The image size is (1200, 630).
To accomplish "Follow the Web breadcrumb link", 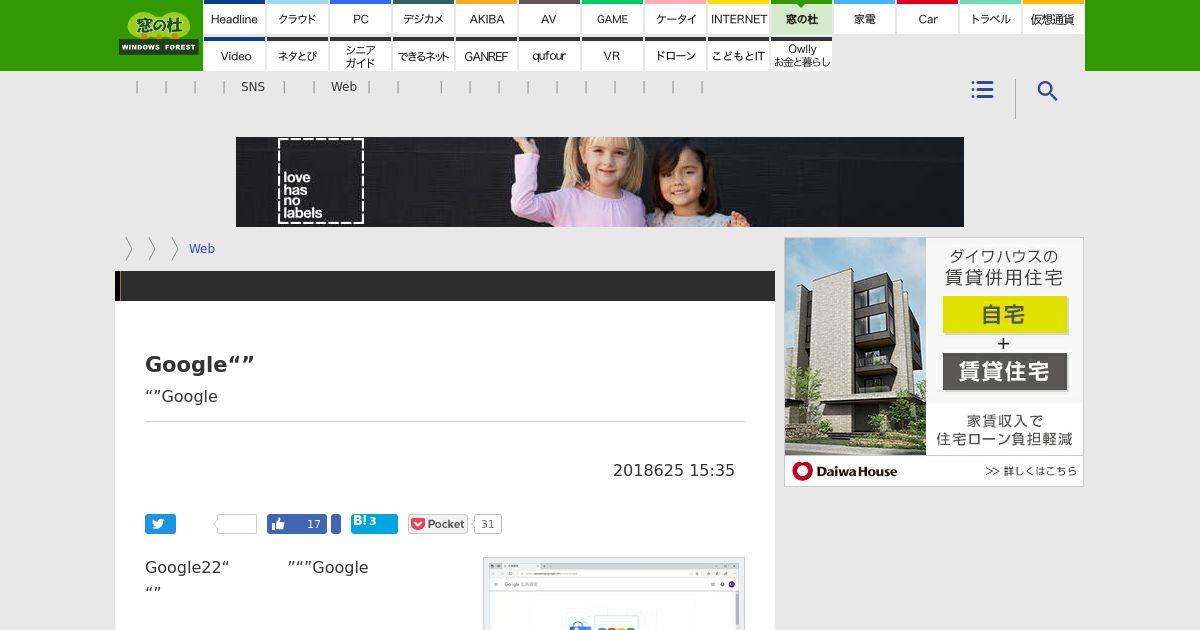I will point(202,249).
